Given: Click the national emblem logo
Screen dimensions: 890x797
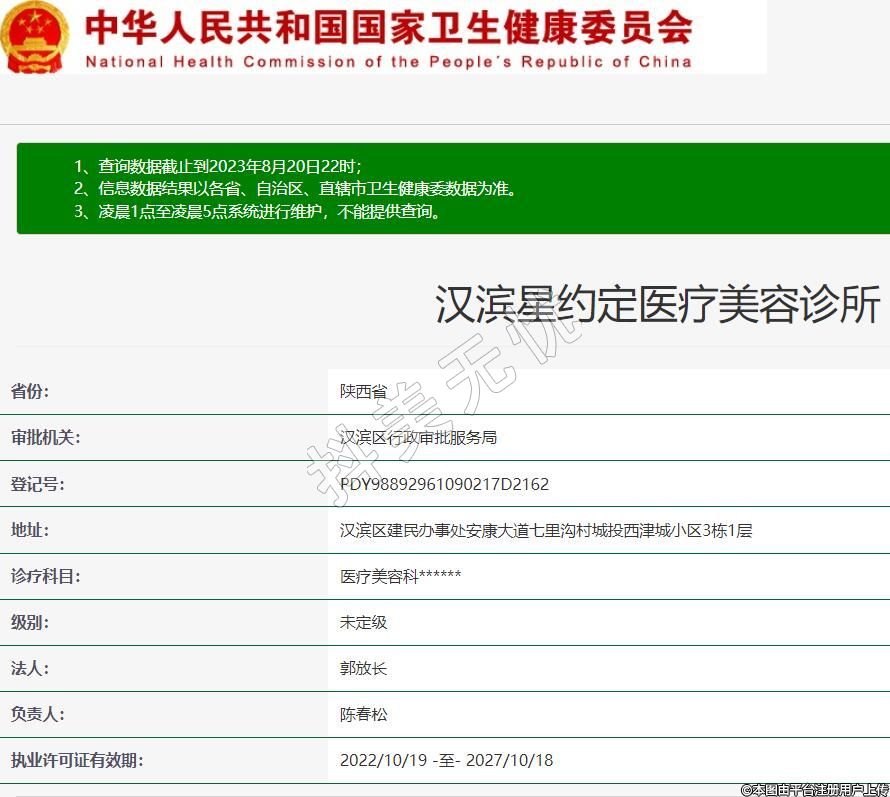Looking at the screenshot, I should coord(35,37).
